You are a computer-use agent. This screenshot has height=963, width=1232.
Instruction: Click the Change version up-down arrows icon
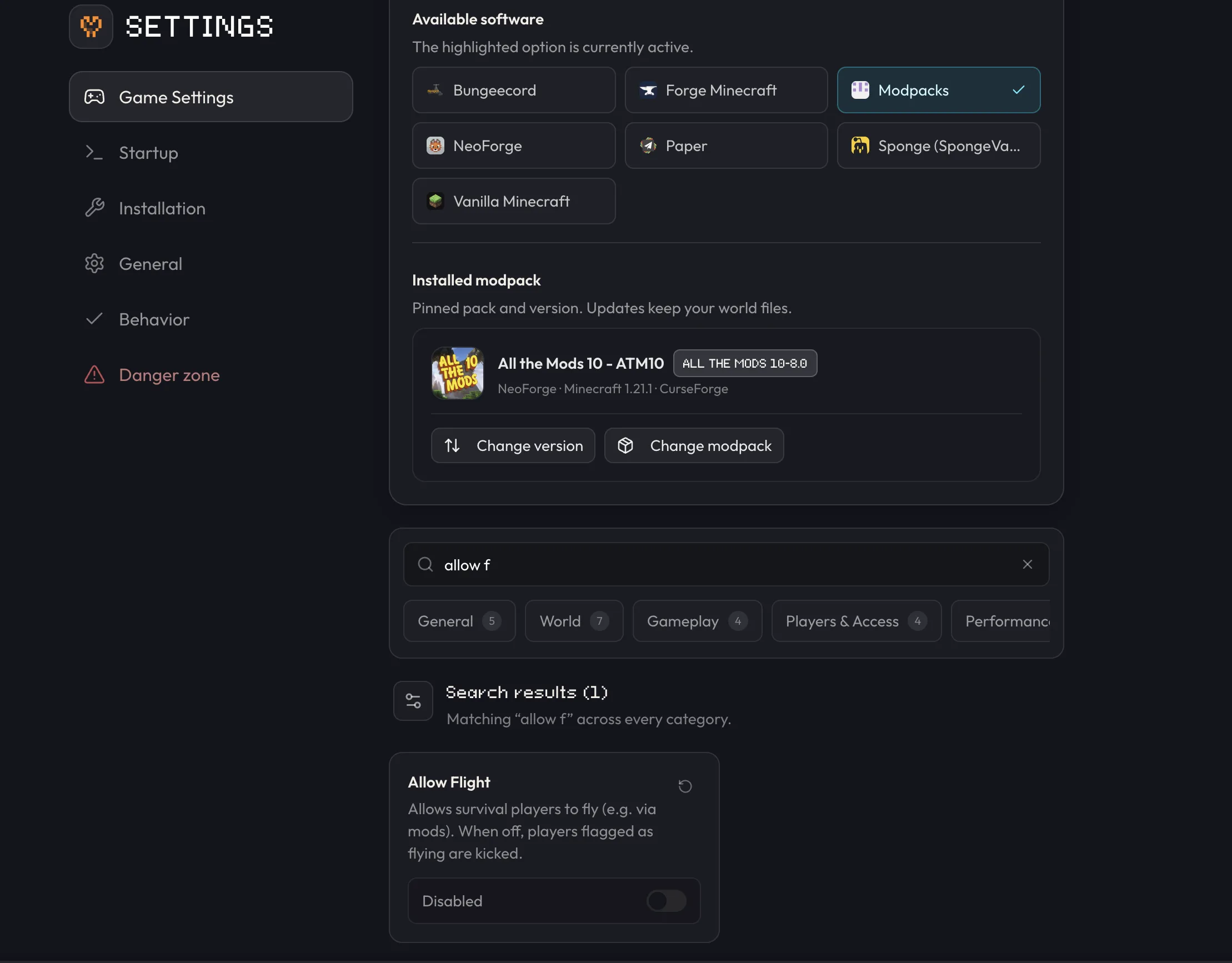click(x=452, y=445)
